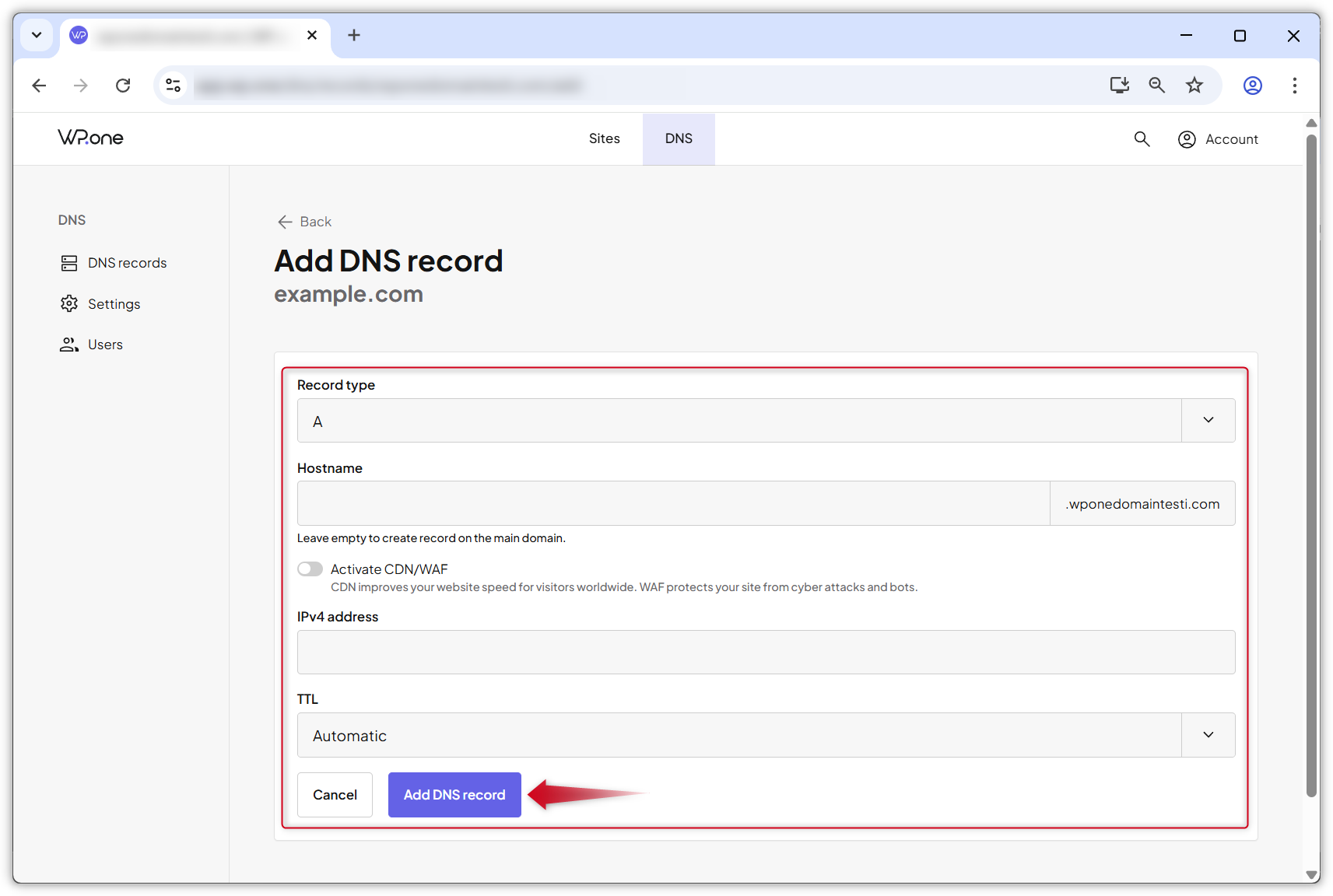Screen dimensions: 1333x896
Task: Enable Activate CDN/WAF
Action: click(309, 569)
